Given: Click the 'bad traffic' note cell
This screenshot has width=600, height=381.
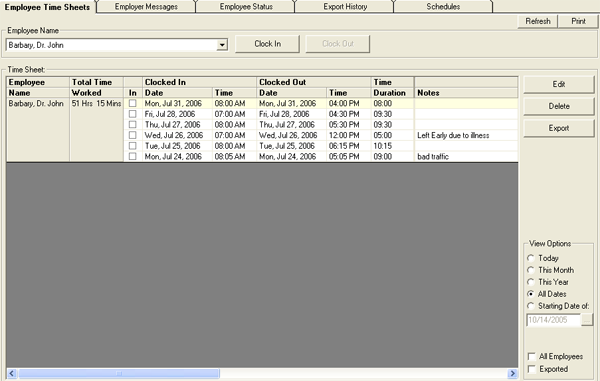Looking at the screenshot, I should coord(466,156).
